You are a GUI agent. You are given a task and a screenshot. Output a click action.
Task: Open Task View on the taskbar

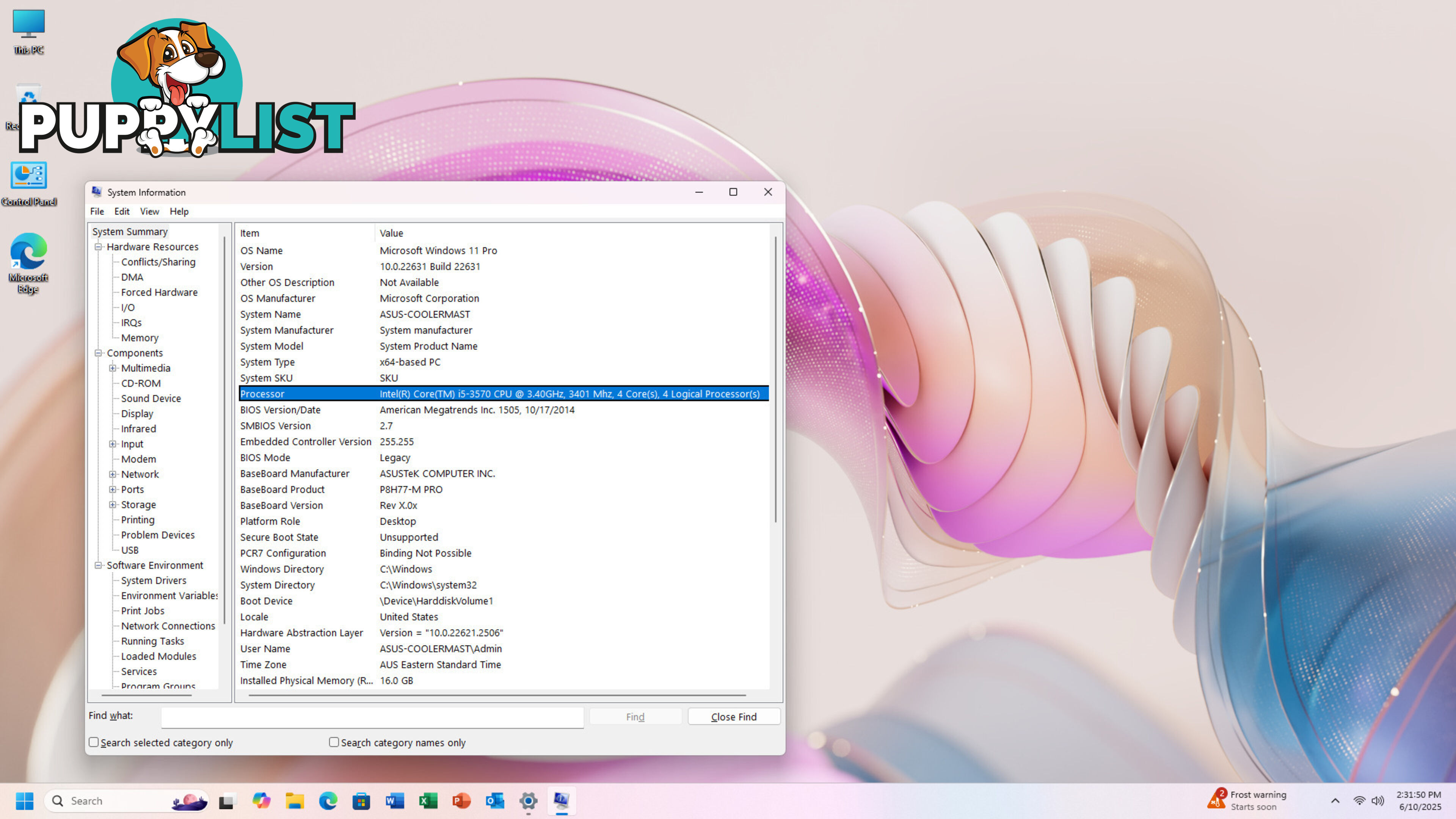coord(227,801)
